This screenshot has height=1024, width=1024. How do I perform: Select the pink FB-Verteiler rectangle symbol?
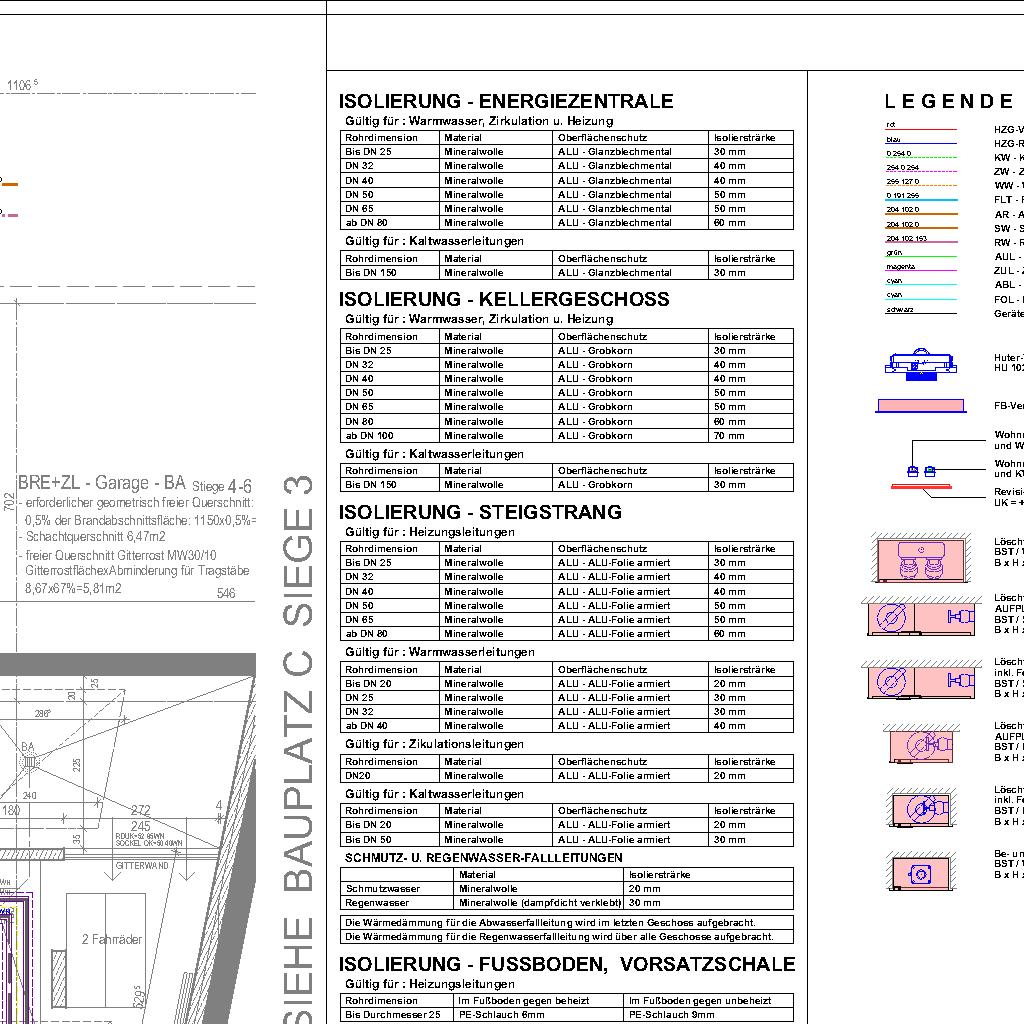[x=921, y=405]
